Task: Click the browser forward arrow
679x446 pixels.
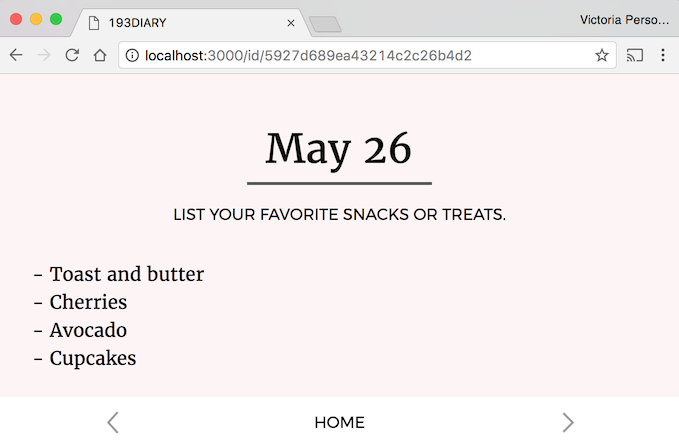Action: (43, 56)
